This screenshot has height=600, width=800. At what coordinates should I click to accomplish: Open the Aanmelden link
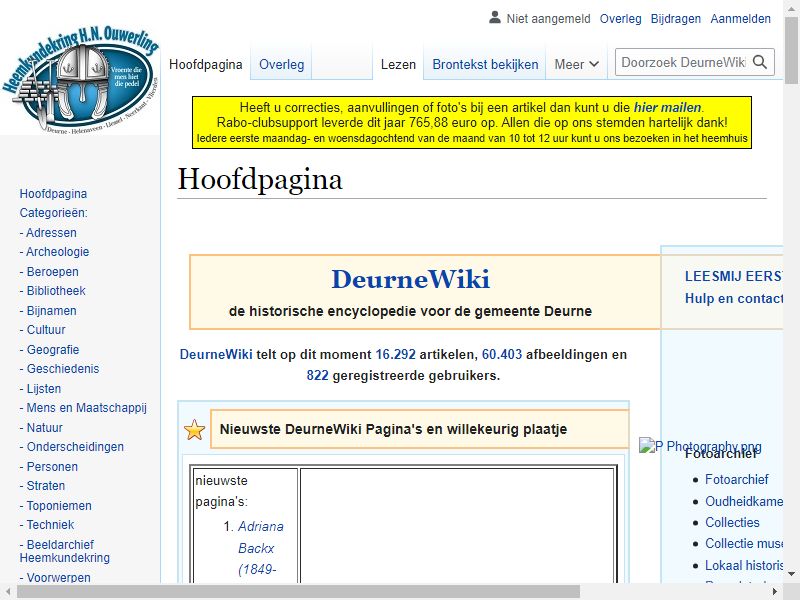(x=740, y=19)
